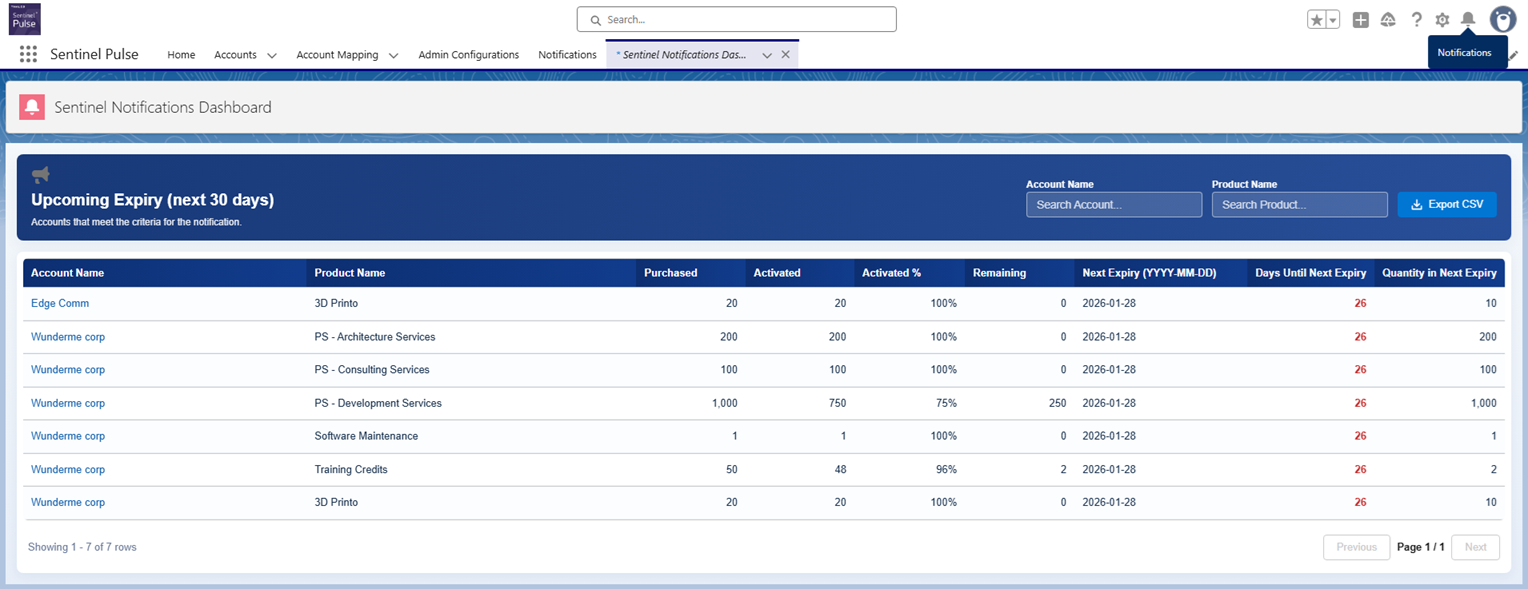Close the Sentinel Notifications Dashboard tab
The height and width of the screenshot is (589, 1528).
pyautogui.click(x=786, y=55)
